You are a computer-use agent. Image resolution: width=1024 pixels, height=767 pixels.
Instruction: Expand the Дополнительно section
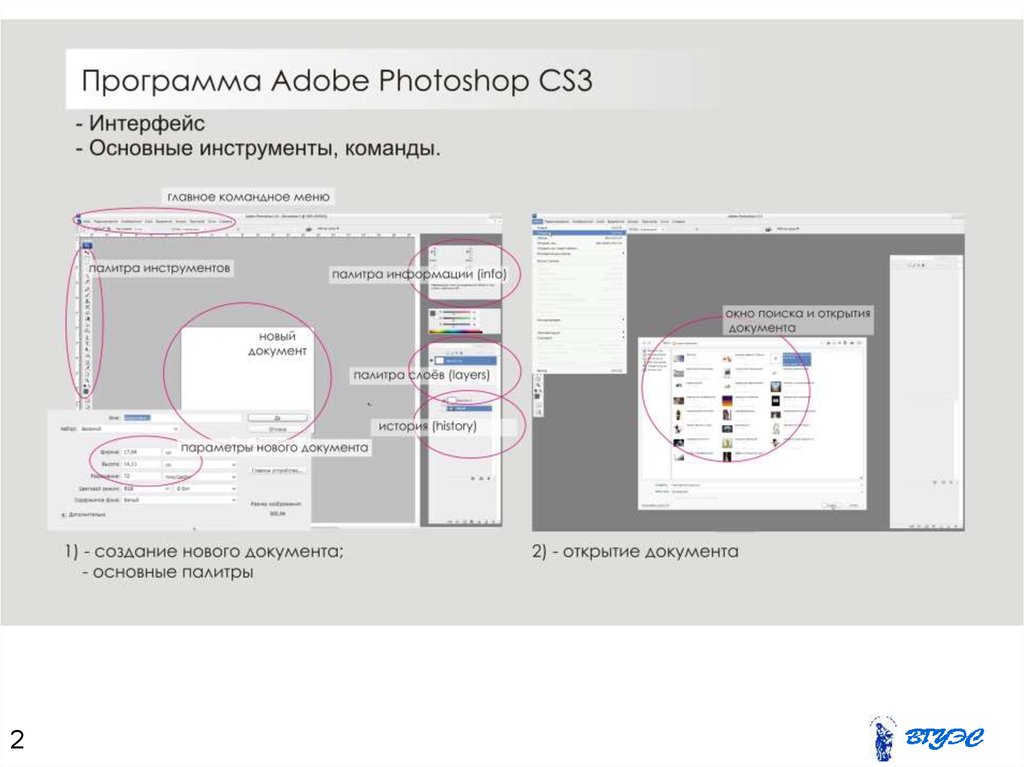[84, 514]
